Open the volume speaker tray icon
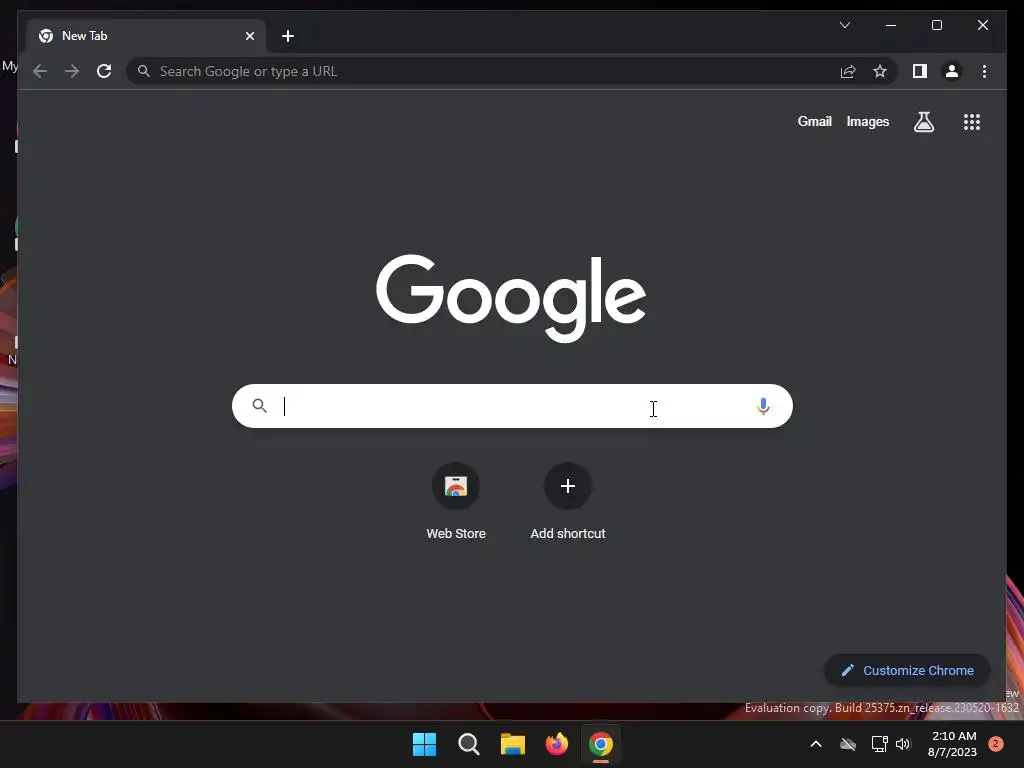The width and height of the screenshot is (1024, 768). coord(903,744)
